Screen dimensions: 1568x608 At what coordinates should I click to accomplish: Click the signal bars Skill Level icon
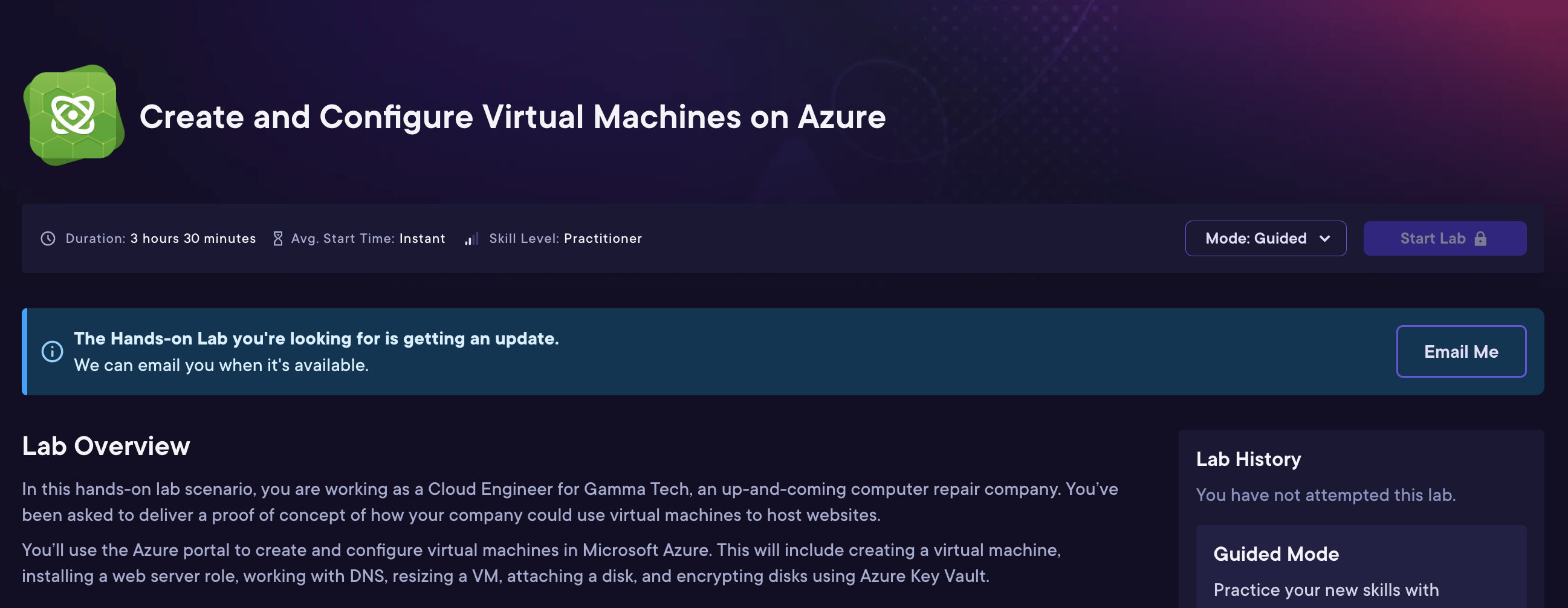471,239
